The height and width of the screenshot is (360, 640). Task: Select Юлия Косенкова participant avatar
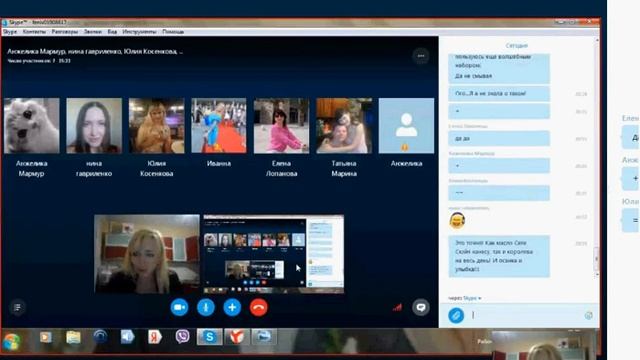pos(156,126)
